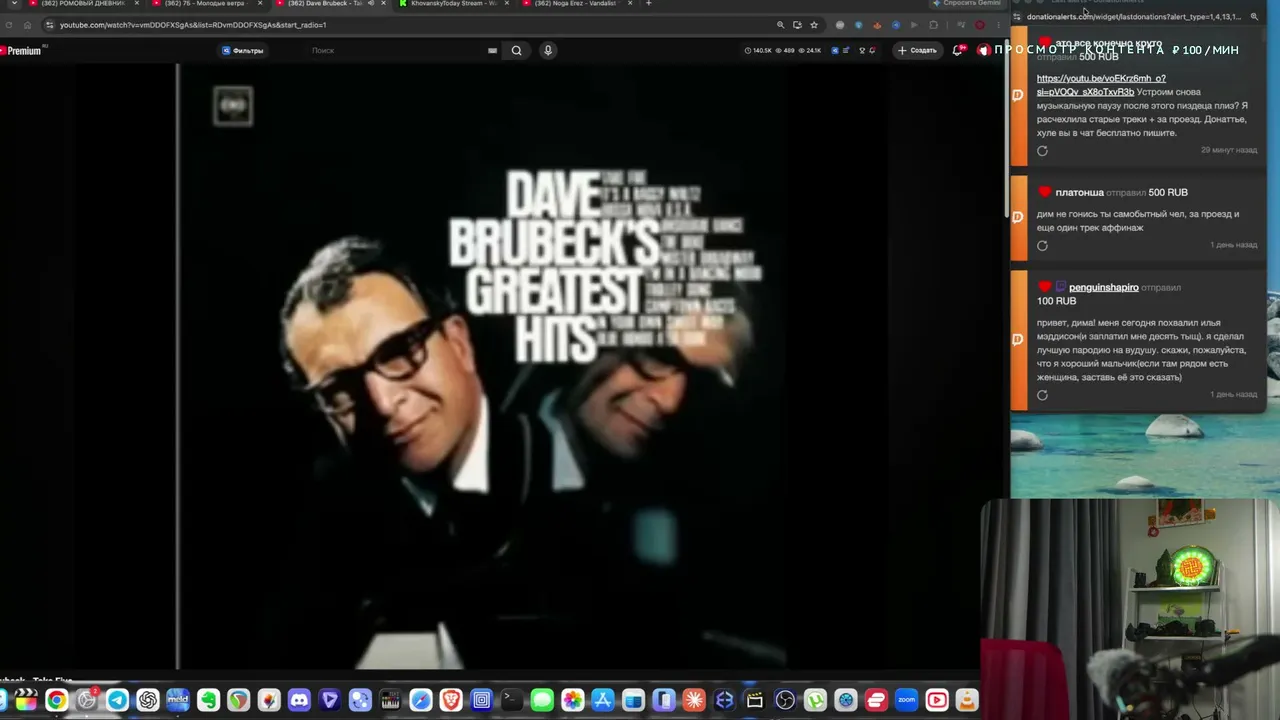Click the 100 RUB amount from penguinshapiro
This screenshot has height=720, width=1280.
point(1056,301)
